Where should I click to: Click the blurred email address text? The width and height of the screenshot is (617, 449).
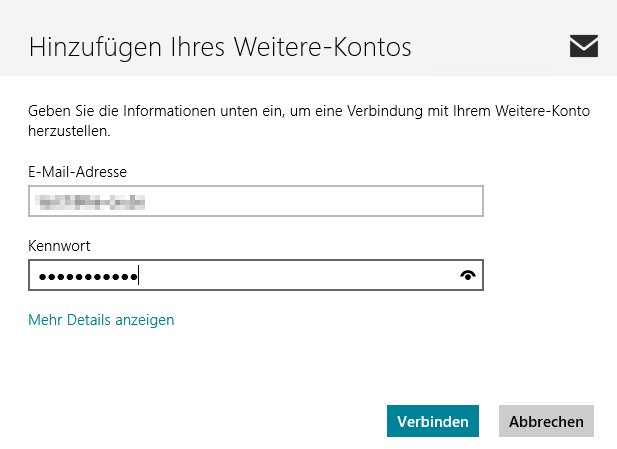point(90,202)
